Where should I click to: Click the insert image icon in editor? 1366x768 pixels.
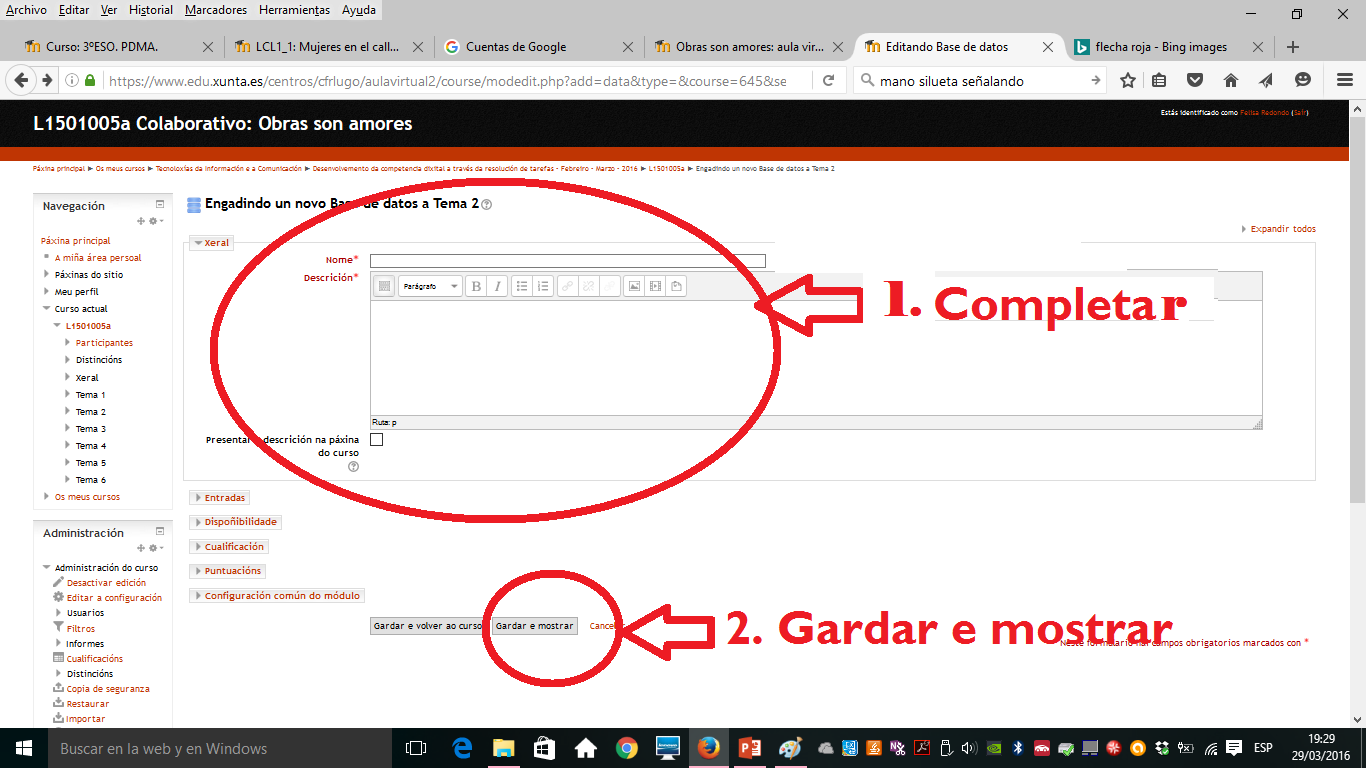tap(633, 286)
